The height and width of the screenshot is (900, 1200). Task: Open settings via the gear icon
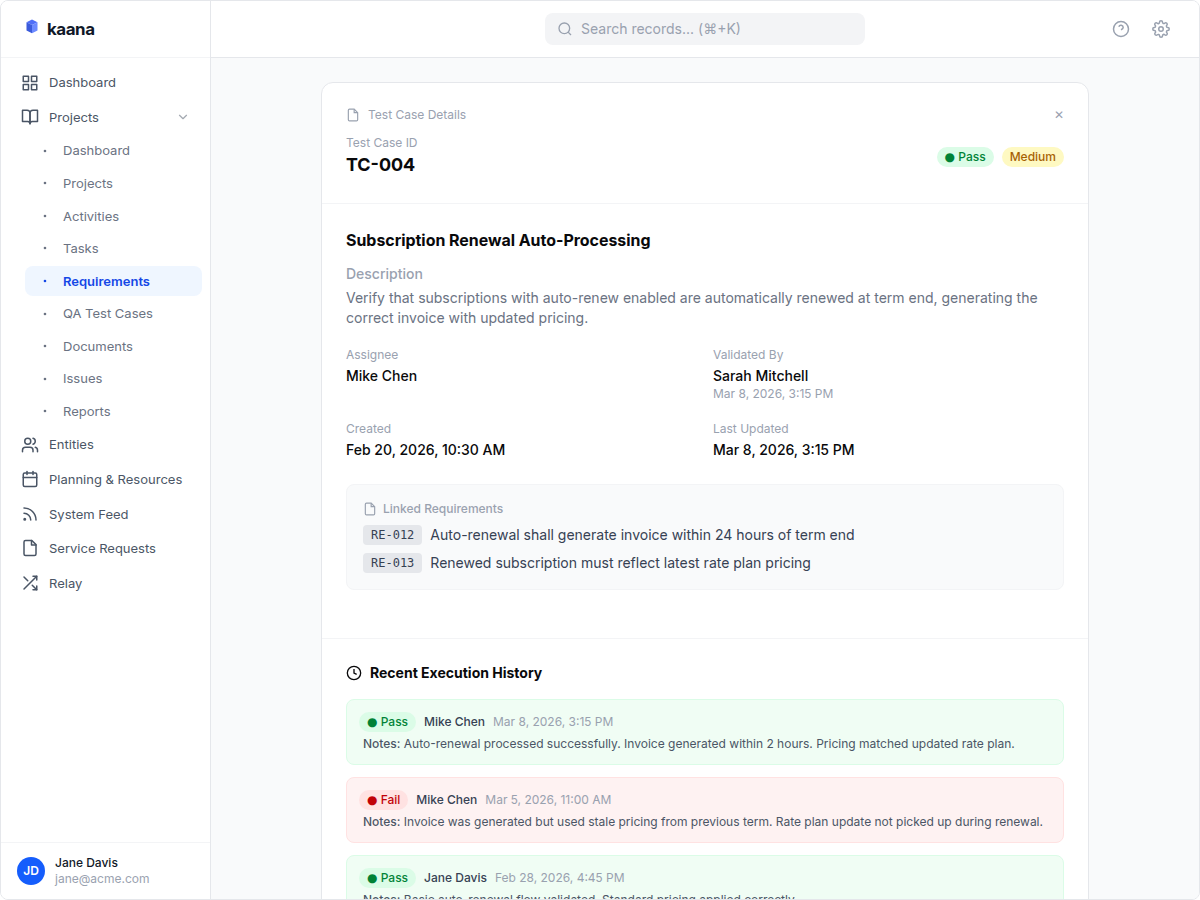(1160, 29)
